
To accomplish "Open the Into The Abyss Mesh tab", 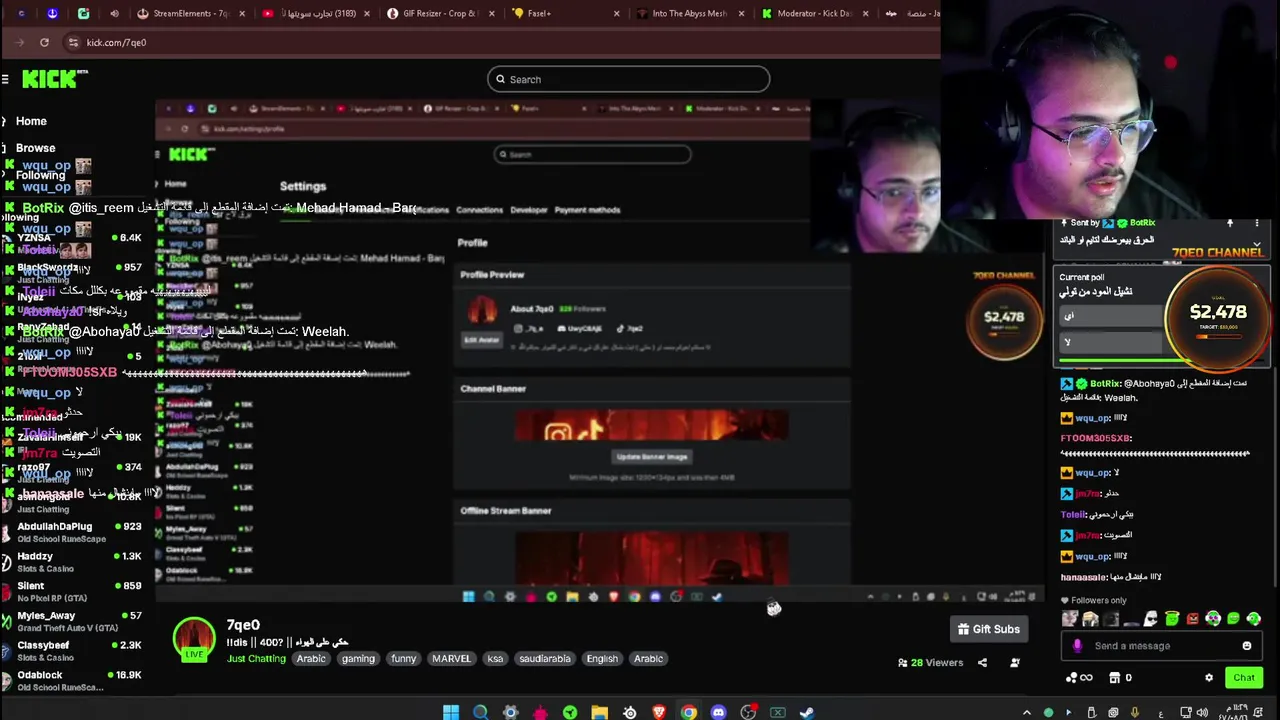I will pyautogui.click(x=688, y=13).
